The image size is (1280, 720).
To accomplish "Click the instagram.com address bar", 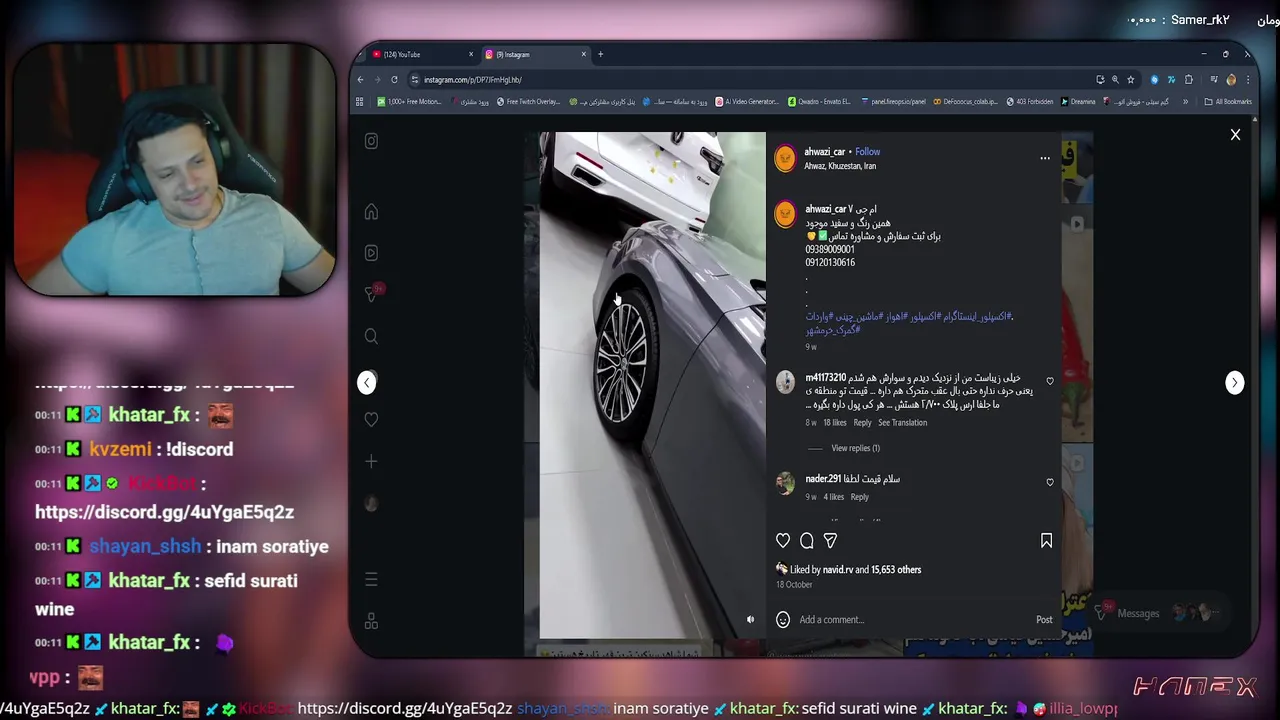I will pyautogui.click(x=750, y=80).
